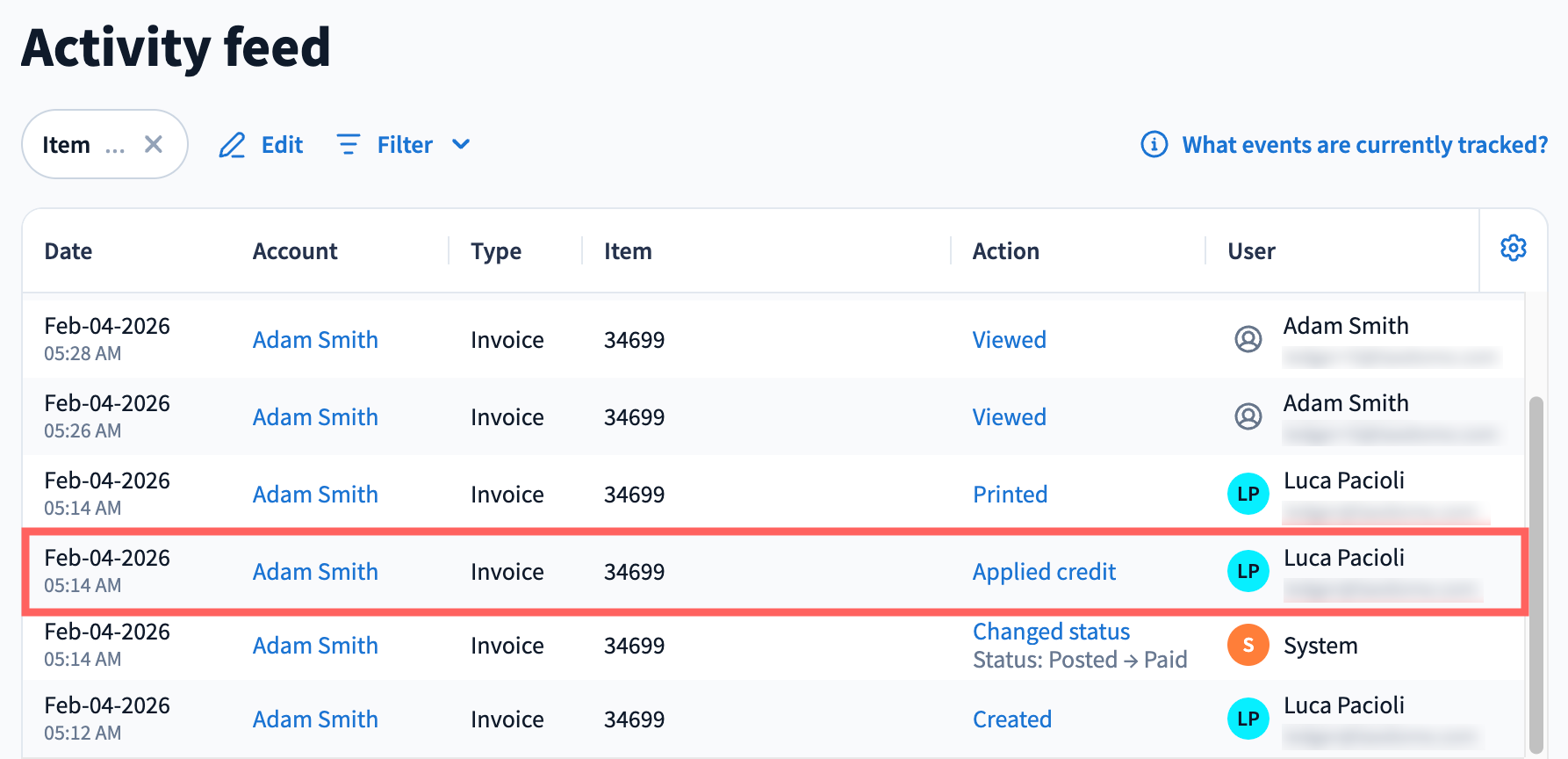The width and height of the screenshot is (1568, 759).
Task: Click Adam Smith user icon at 05:28 AM
Action: (x=1248, y=339)
